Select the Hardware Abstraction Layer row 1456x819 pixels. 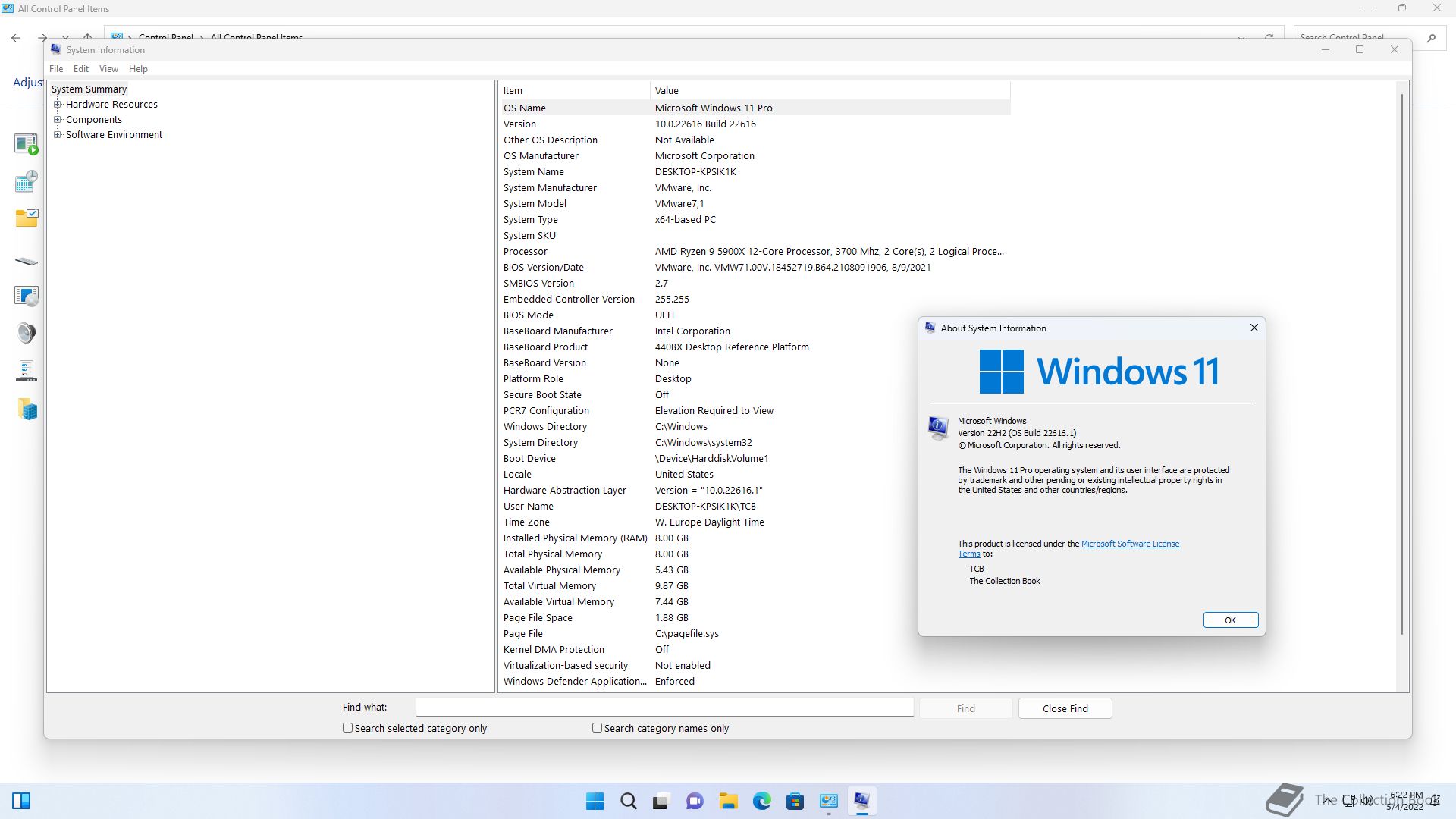point(755,490)
